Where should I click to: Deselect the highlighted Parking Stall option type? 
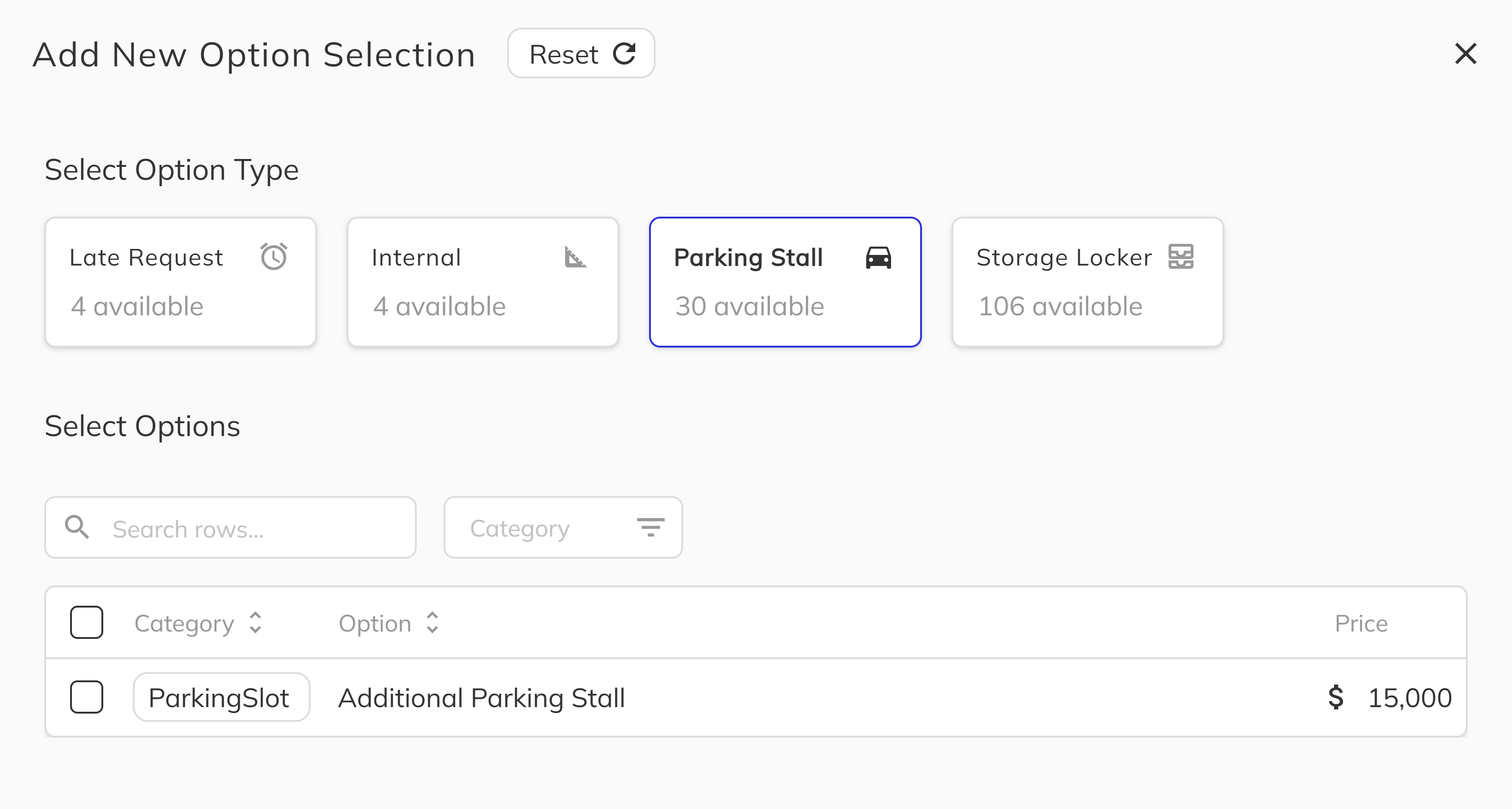(x=786, y=283)
